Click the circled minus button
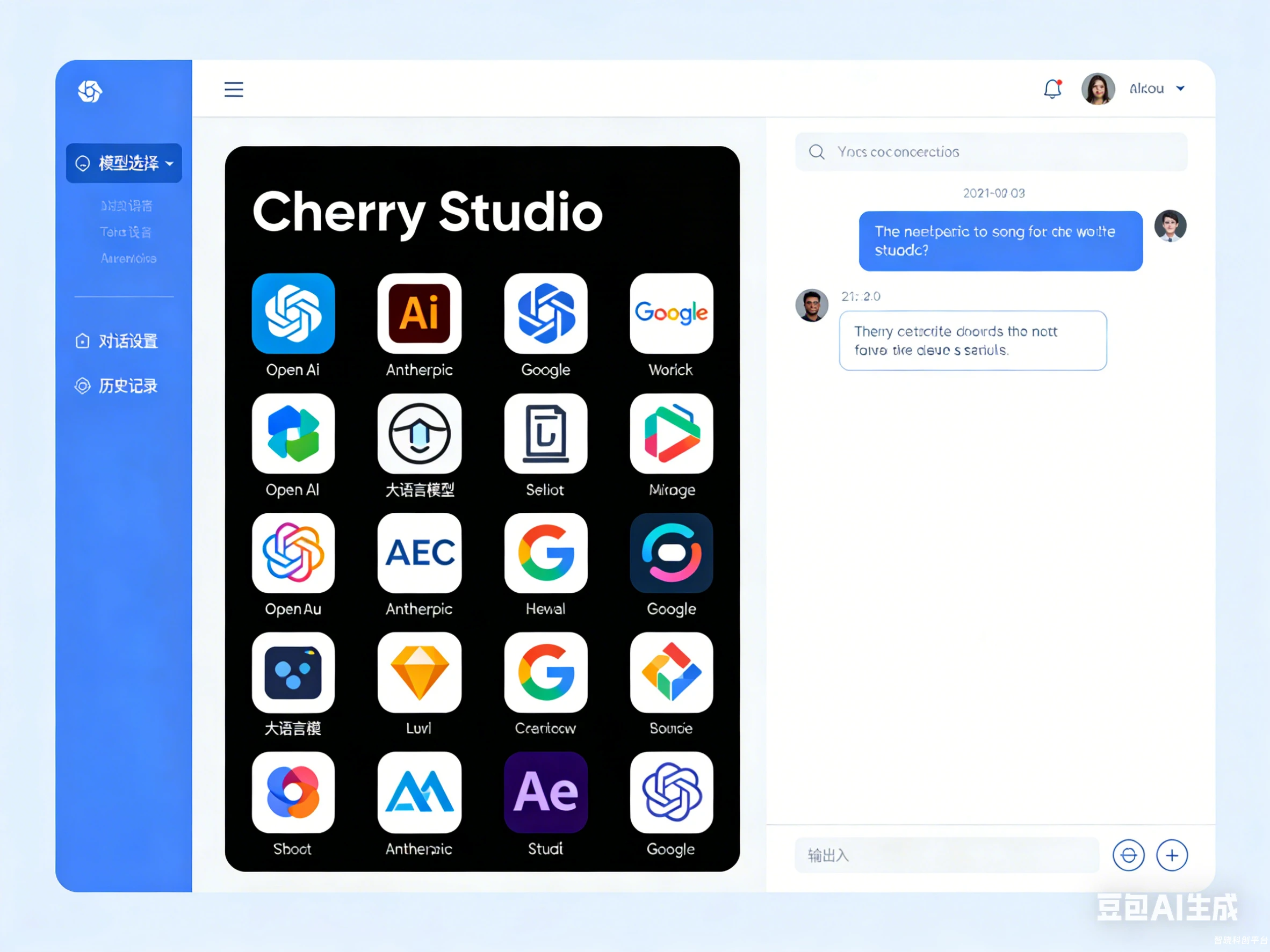The image size is (1270, 952). (x=1129, y=855)
